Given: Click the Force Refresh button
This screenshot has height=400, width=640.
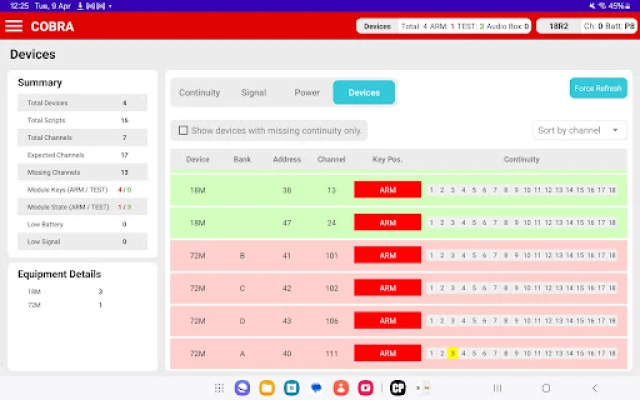Looking at the screenshot, I should (598, 89).
